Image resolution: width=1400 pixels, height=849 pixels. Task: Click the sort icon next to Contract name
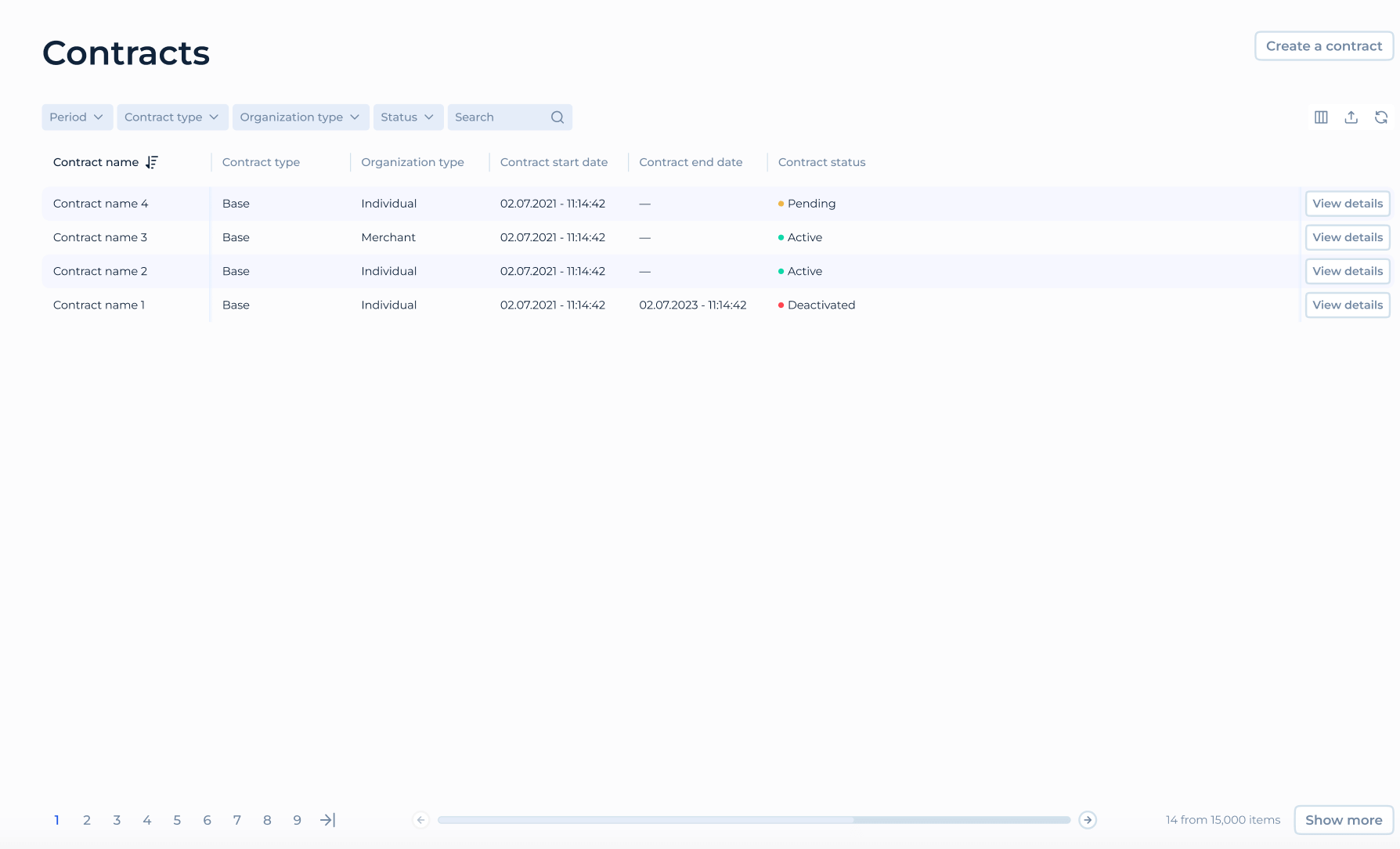153,162
